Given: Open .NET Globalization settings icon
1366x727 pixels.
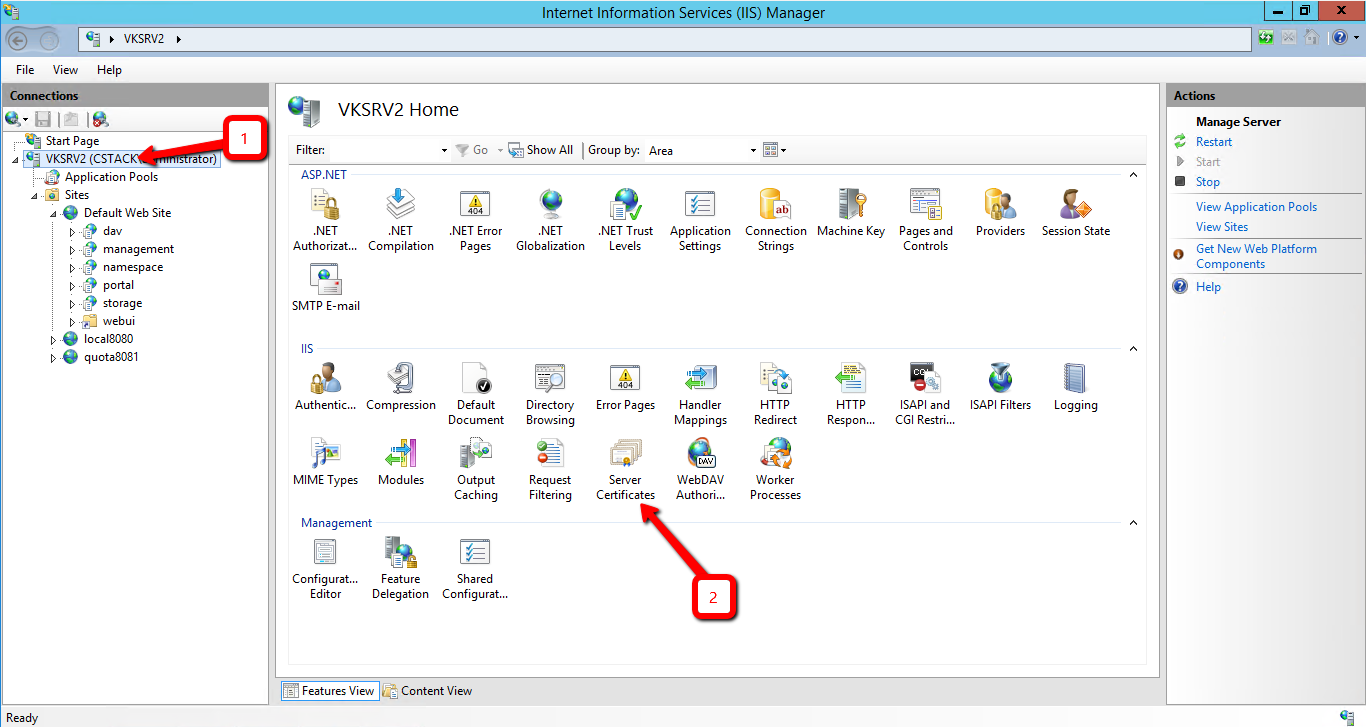Looking at the screenshot, I should [550, 220].
